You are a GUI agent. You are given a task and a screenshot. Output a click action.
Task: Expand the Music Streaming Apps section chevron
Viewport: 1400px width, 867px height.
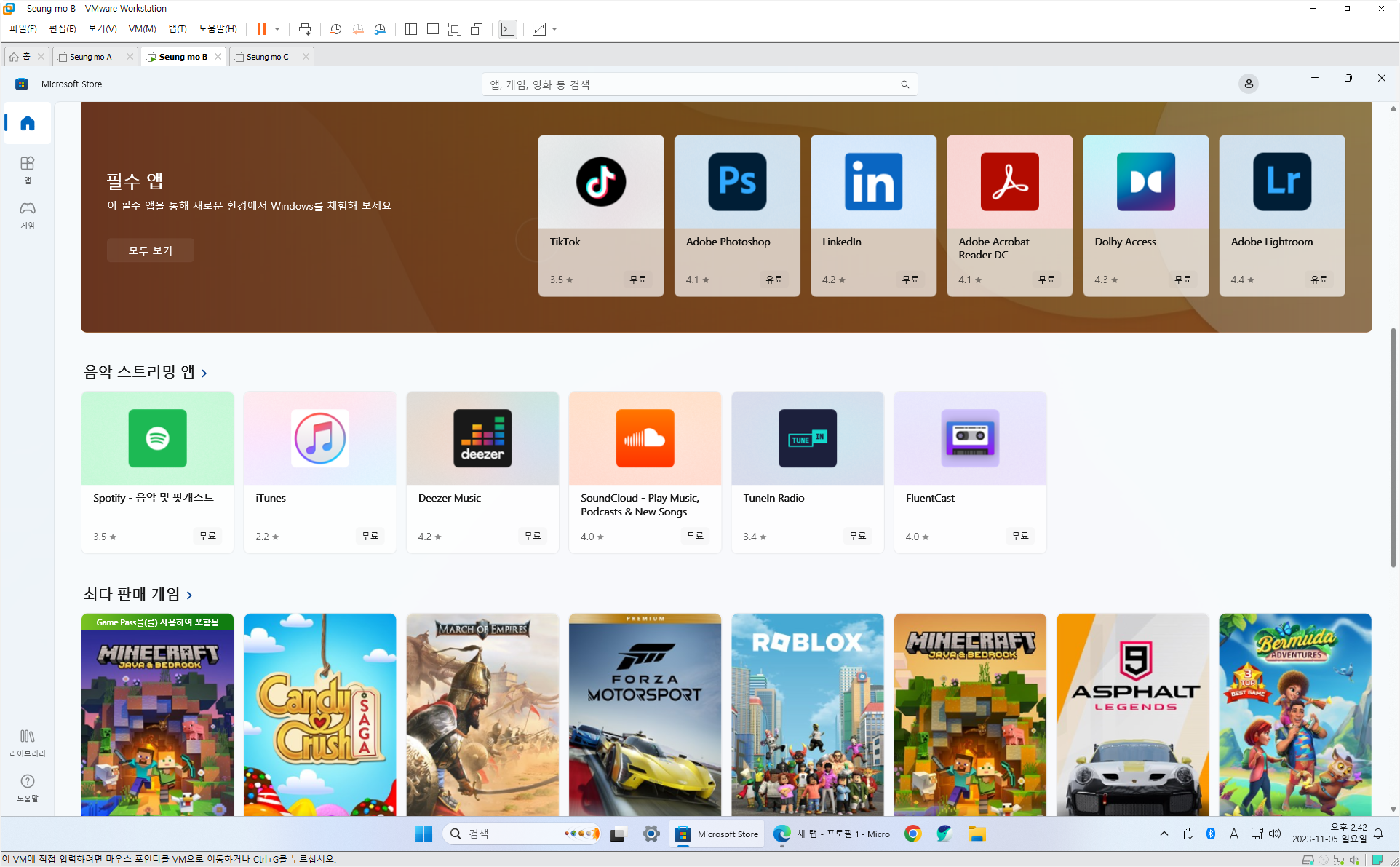pos(204,373)
